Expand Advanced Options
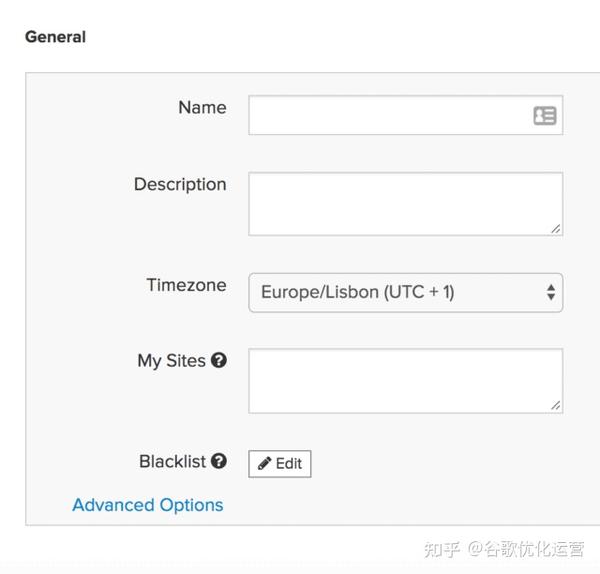600x574 pixels. click(148, 505)
